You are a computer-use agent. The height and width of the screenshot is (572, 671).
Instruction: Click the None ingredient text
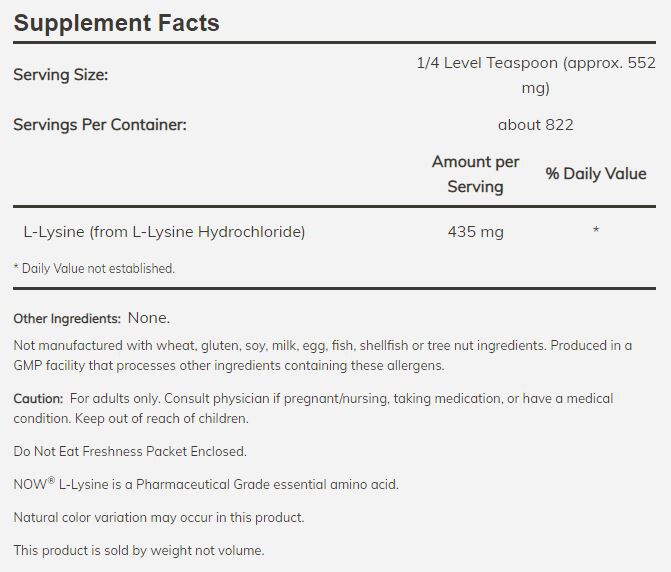149,319
